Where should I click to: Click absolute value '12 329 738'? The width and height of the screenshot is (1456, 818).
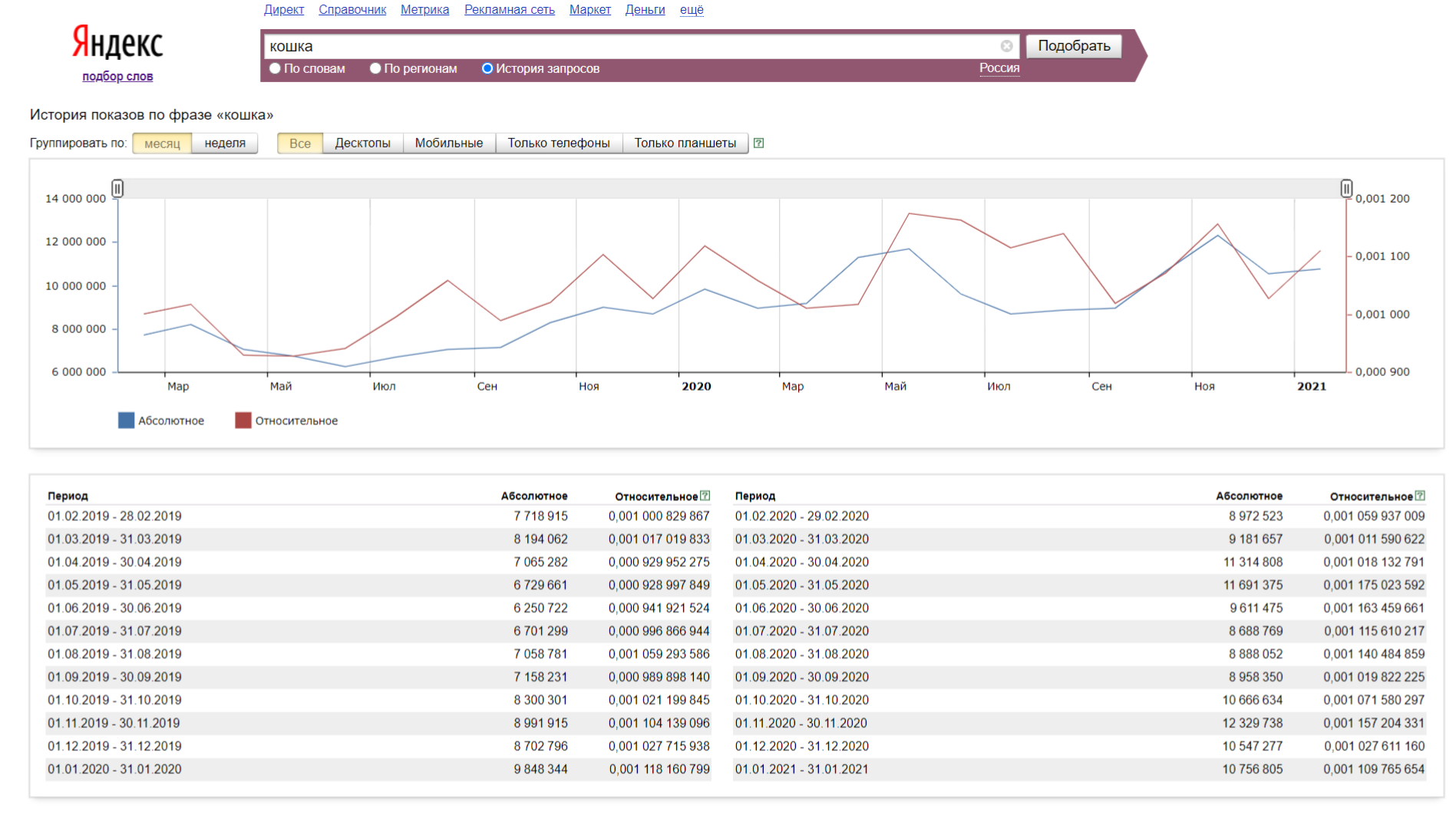tap(1252, 724)
